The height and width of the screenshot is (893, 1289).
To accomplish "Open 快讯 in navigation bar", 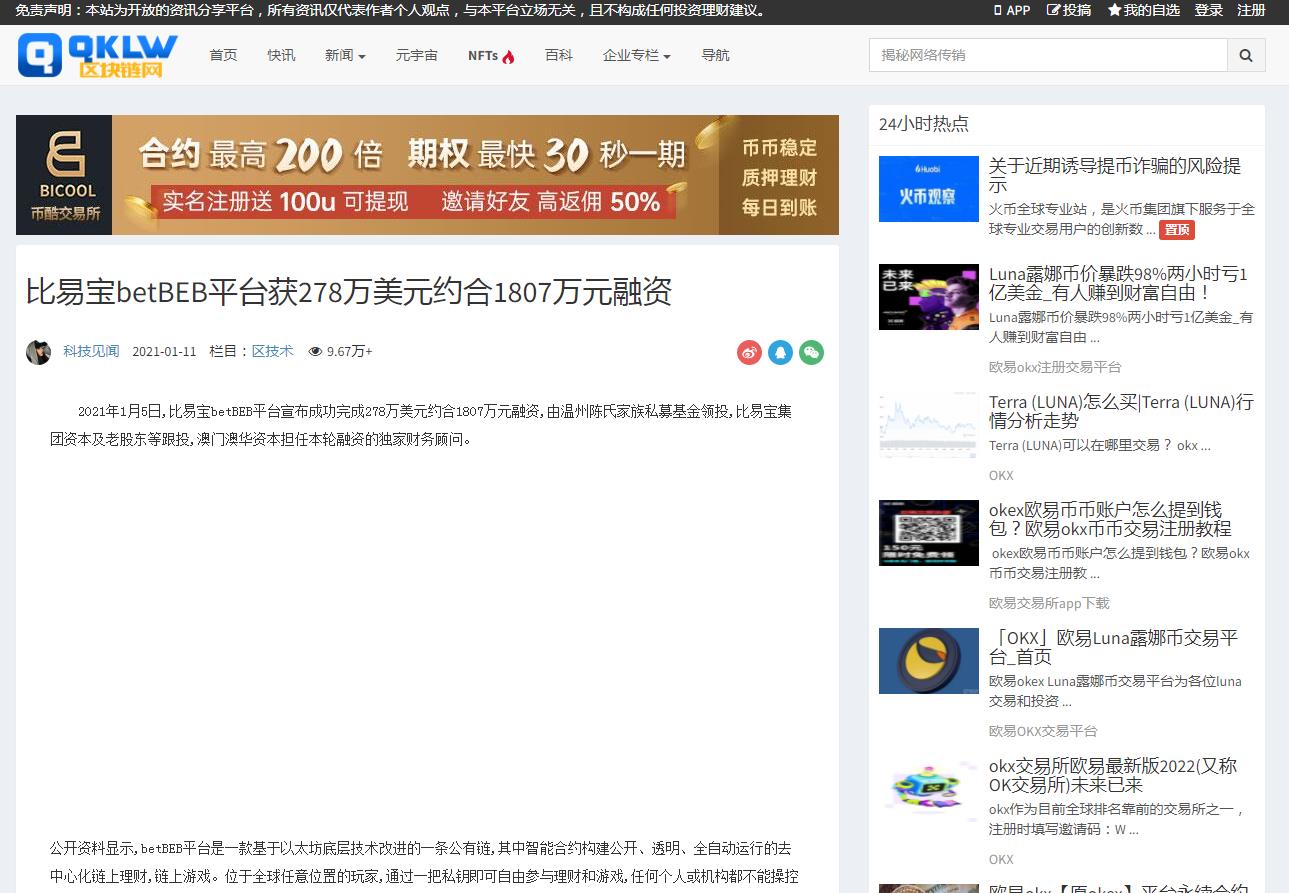I will 281,55.
